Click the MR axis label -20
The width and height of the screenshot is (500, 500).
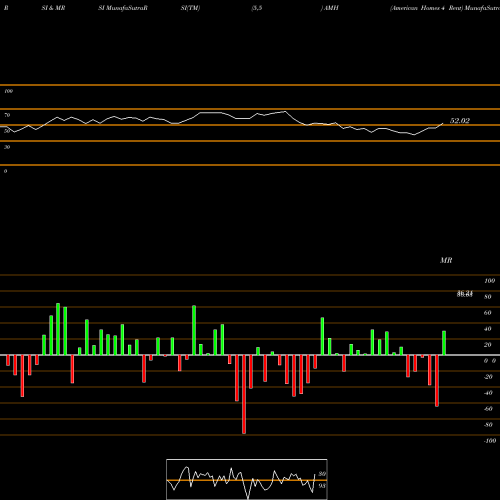click(x=488, y=377)
